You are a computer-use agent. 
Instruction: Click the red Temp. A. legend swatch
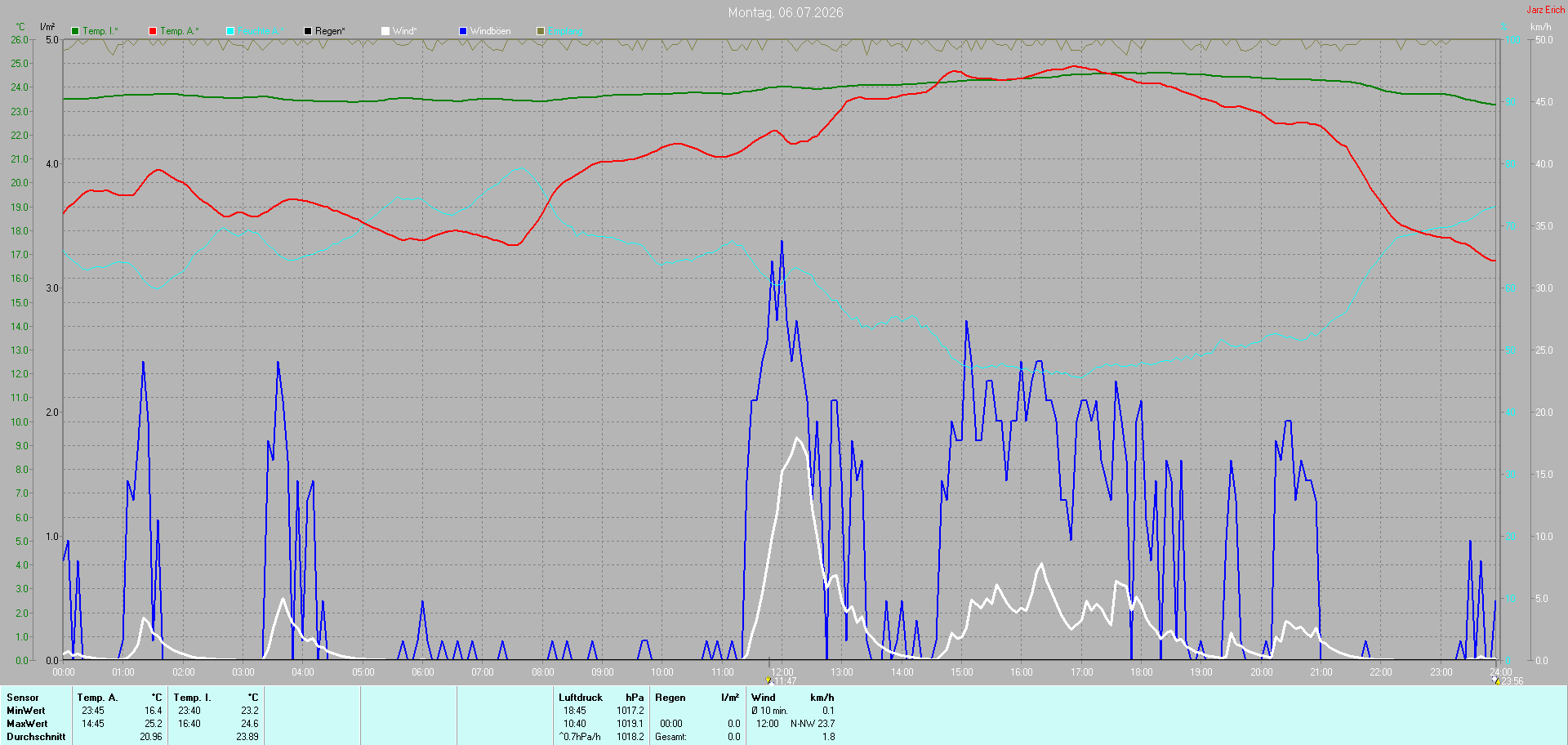[153, 31]
